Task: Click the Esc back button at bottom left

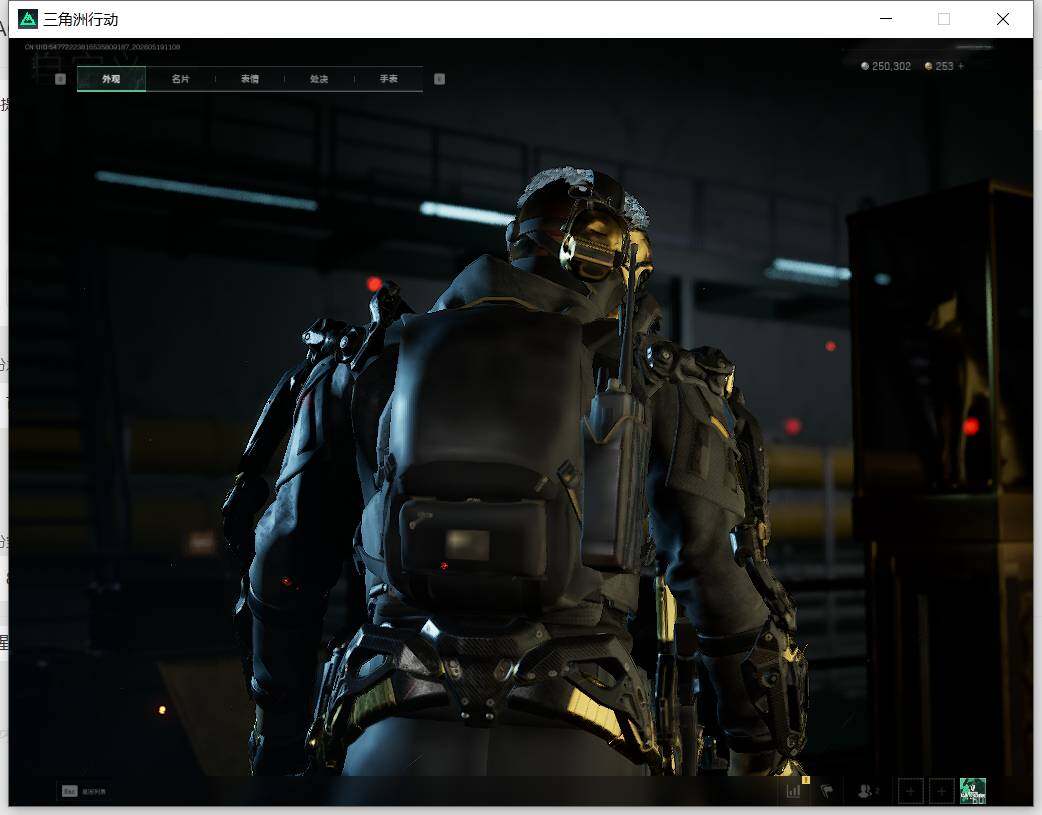Action: tap(84, 791)
